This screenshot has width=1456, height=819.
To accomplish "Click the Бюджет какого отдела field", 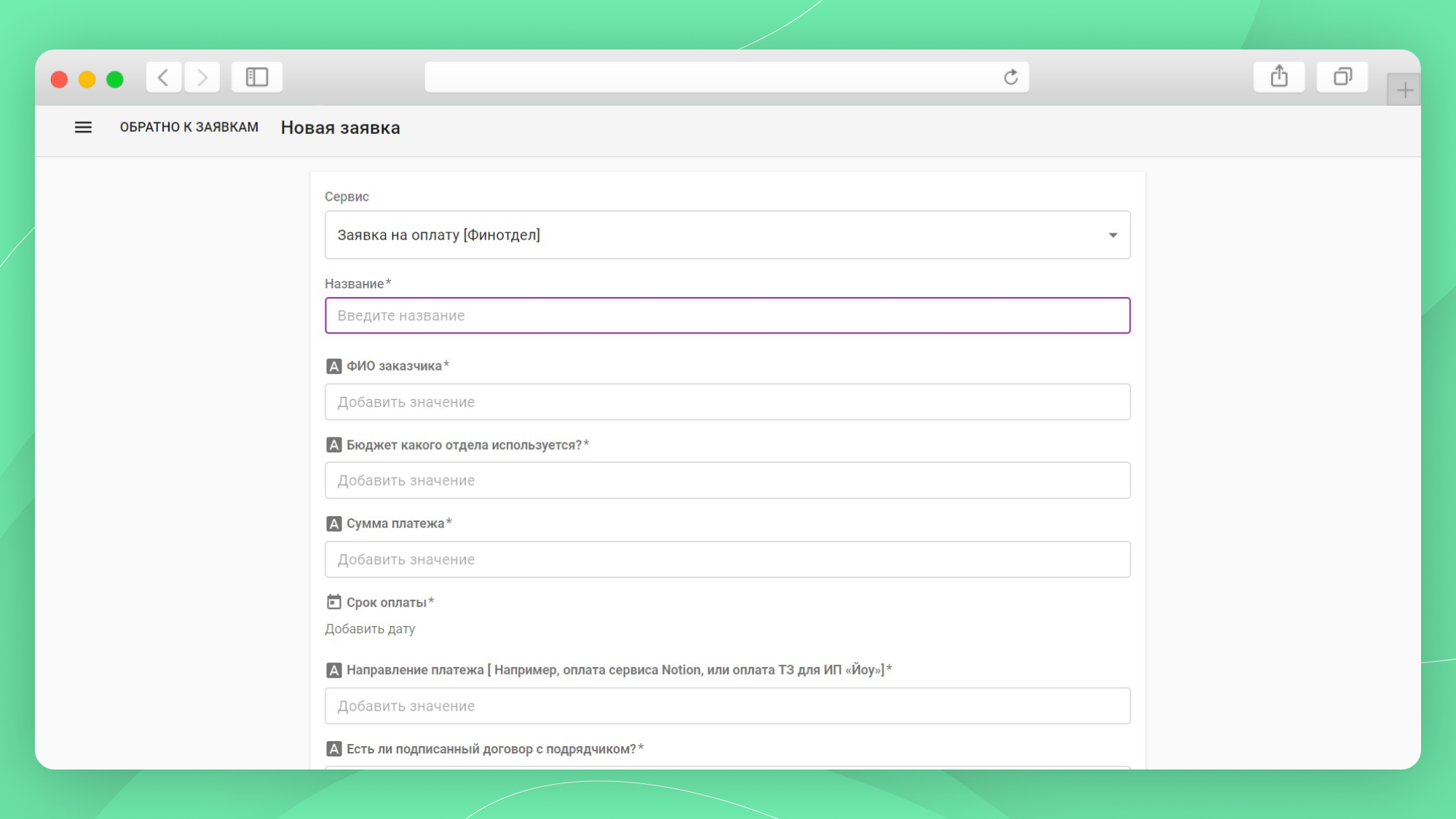I will pyautogui.click(x=727, y=480).
